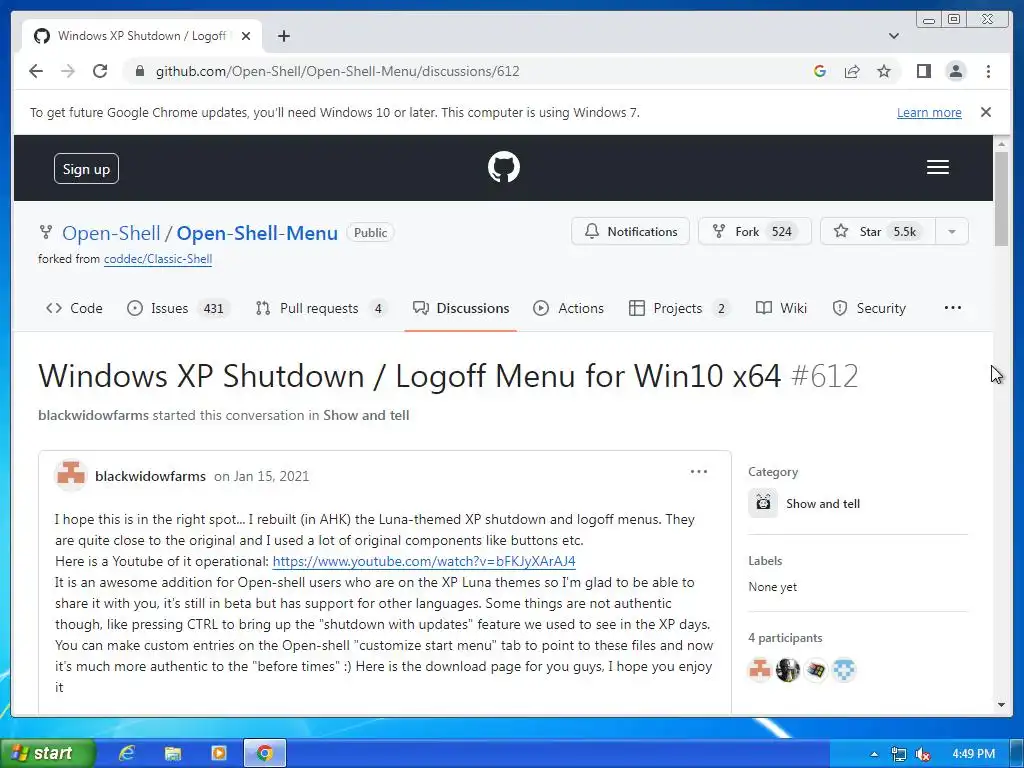Reload the current page
The height and width of the screenshot is (768, 1024).
pyautogui.click(x=100, y=71)
